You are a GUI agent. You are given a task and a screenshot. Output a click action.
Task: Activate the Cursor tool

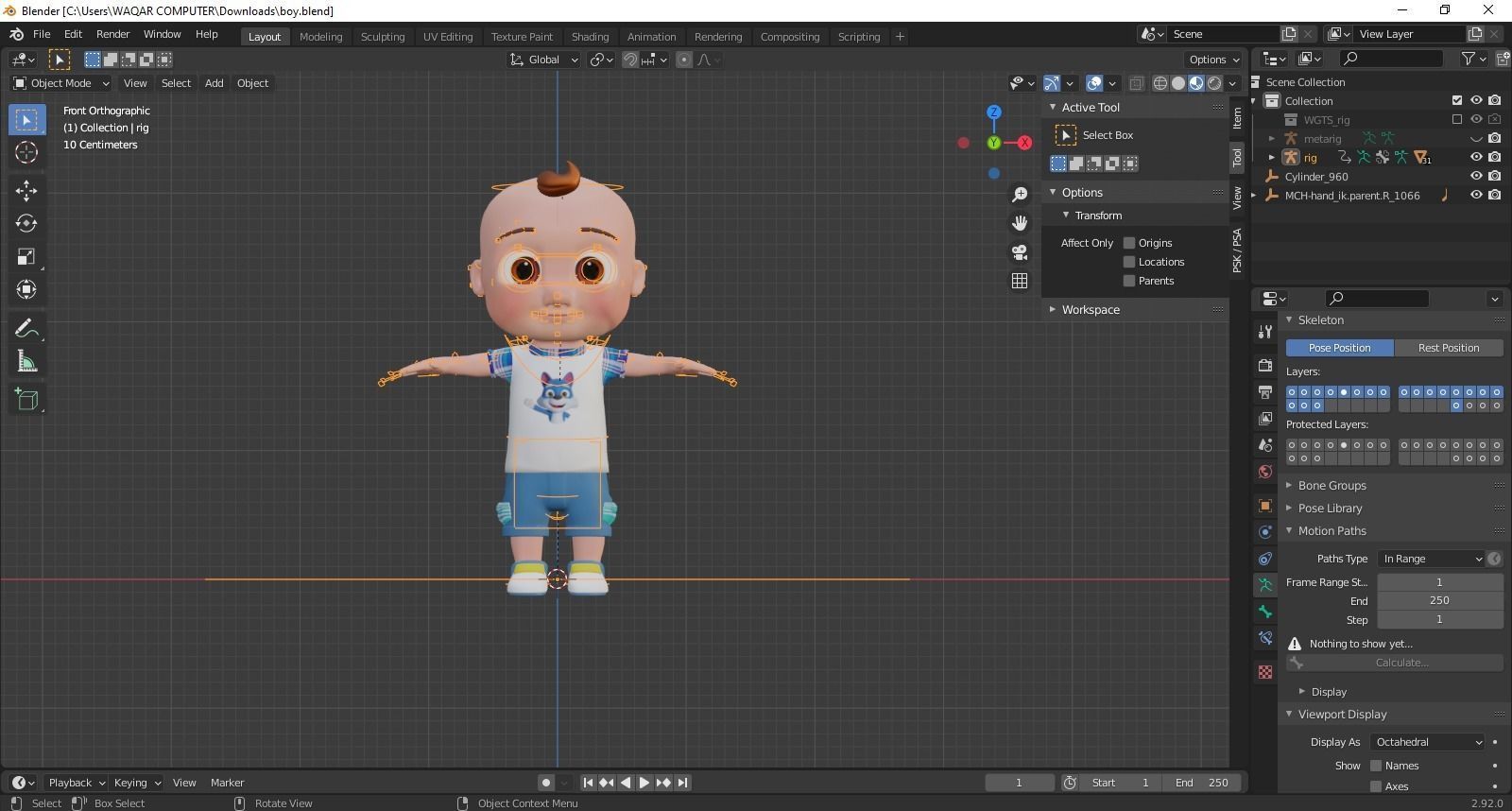pyautogui.click(x=26, y=152)
